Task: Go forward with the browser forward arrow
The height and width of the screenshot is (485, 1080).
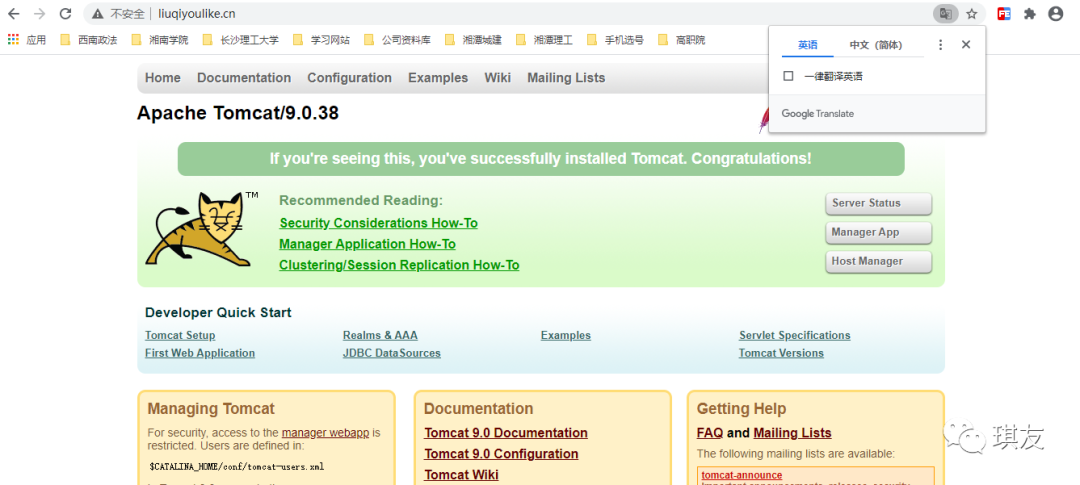Action: (x=39, y=14)
